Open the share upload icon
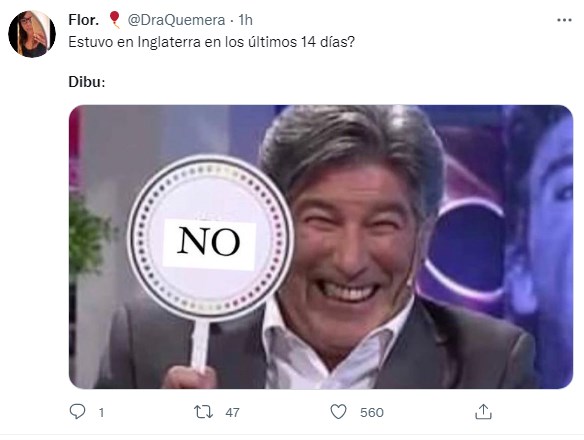This screenshot has width=584, height=440. [x=483, y=412]
